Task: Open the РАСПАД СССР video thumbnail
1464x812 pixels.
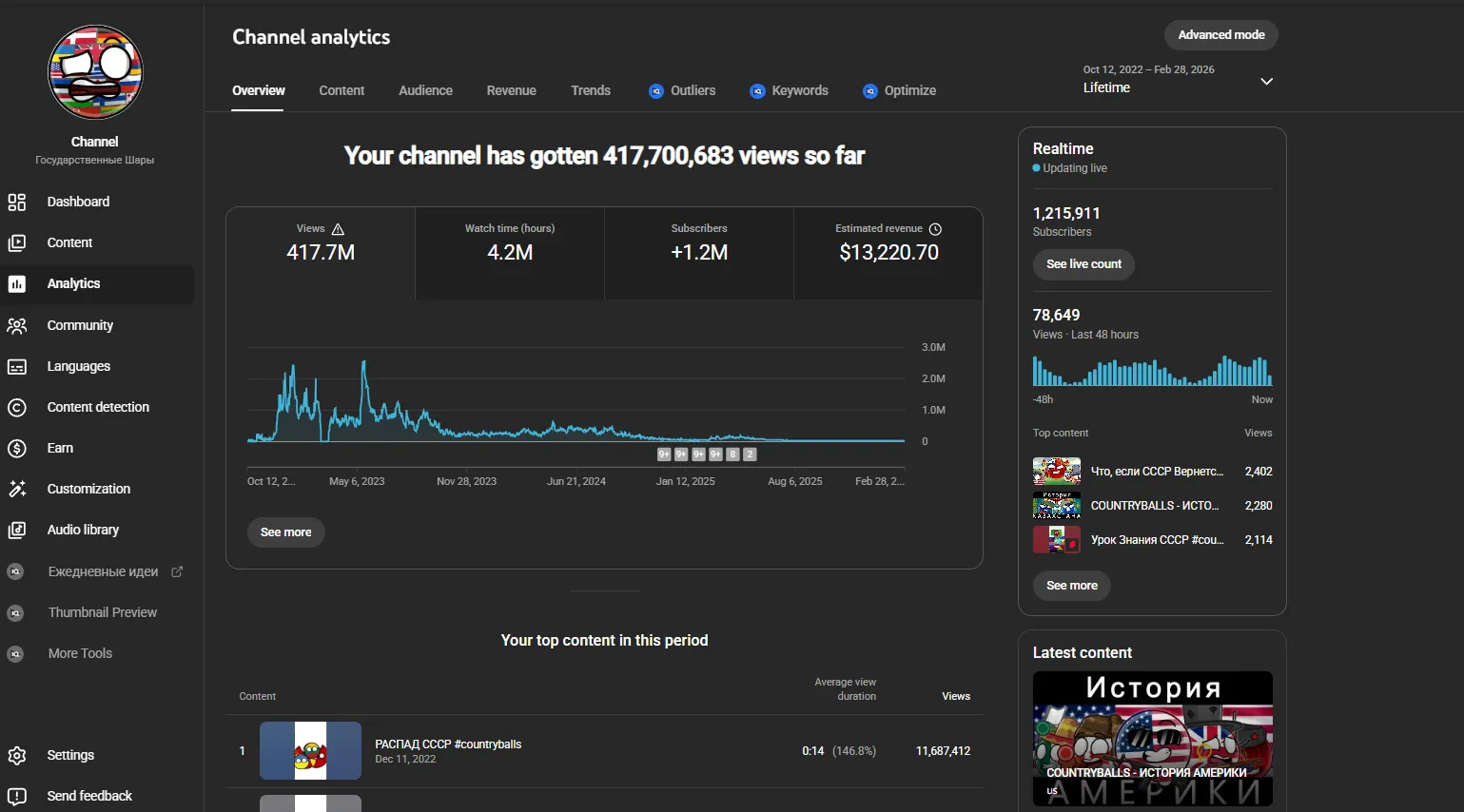Action: [x=310, y=750]
